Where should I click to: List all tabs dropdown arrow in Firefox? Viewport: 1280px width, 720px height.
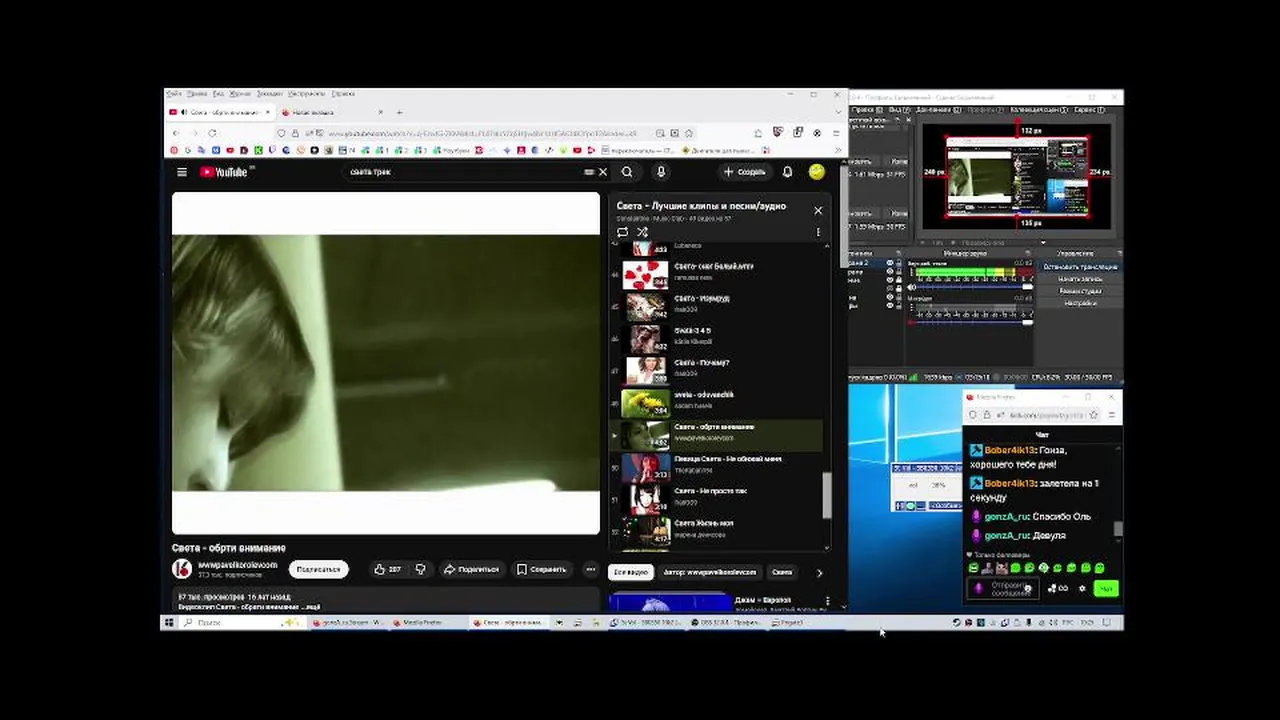[836, 112]
